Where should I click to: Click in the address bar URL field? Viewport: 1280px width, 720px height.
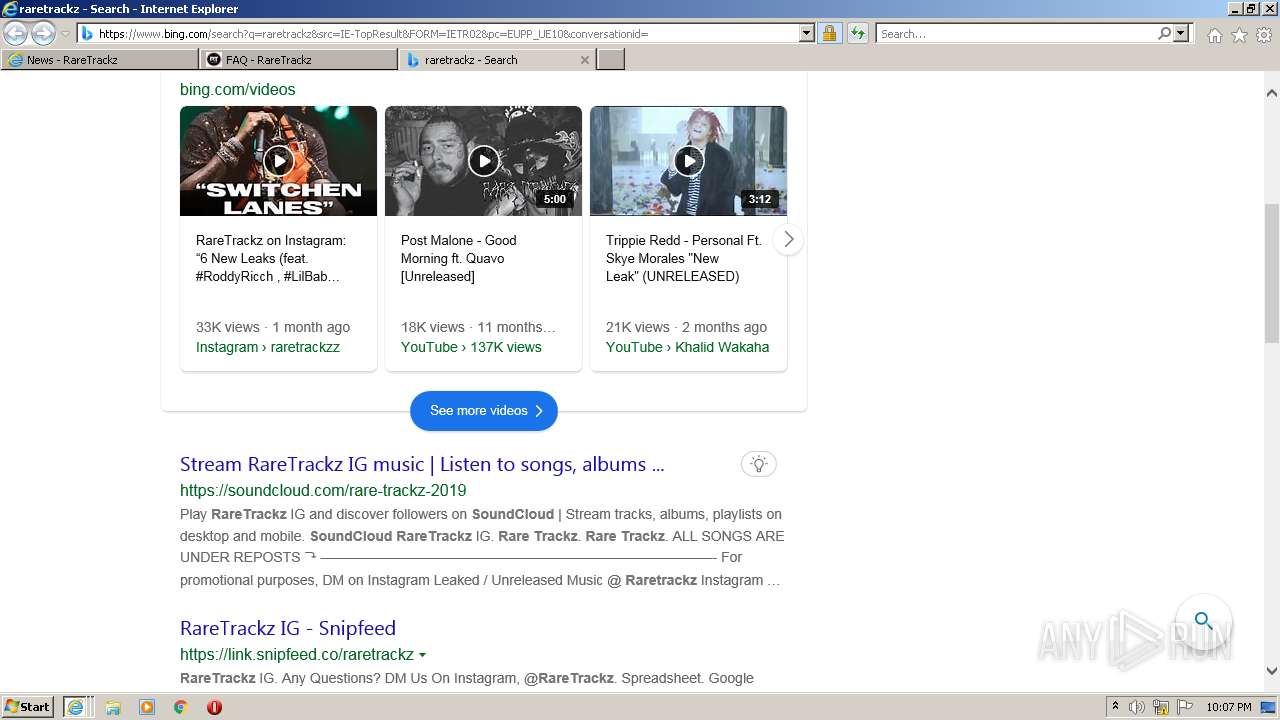[x=447, y=33]
